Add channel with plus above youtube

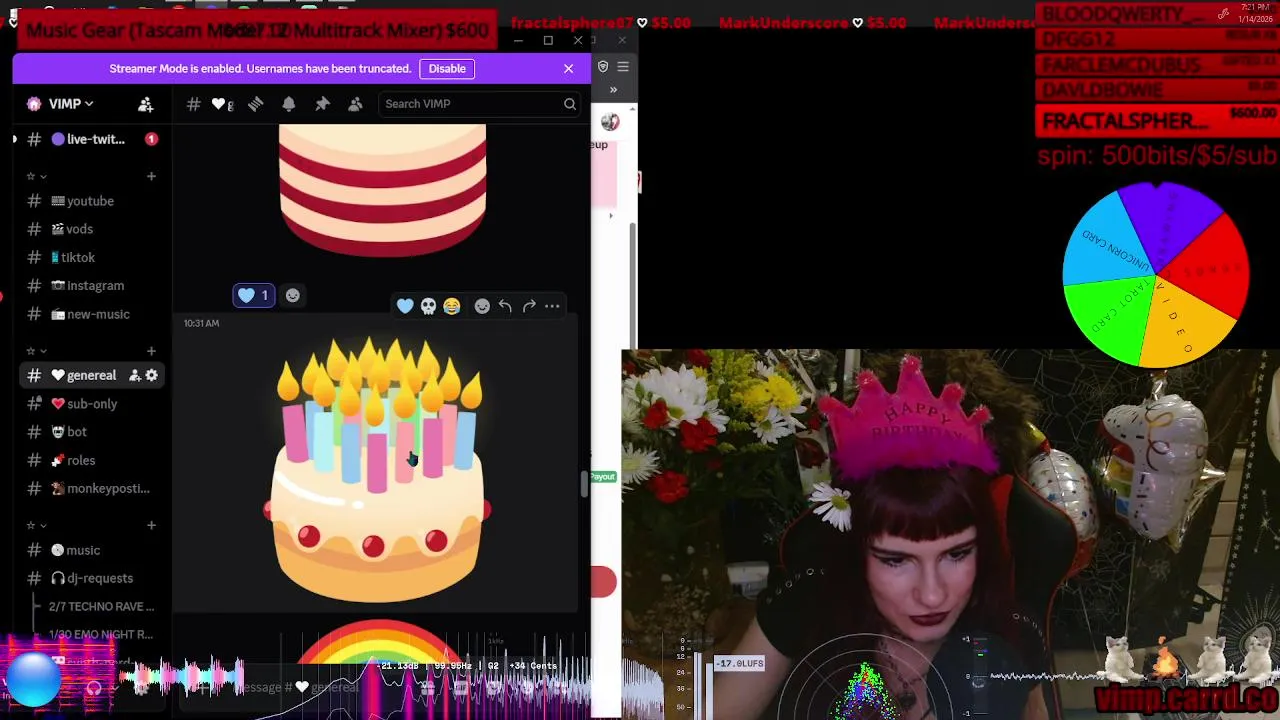click(x=151, y=176)
